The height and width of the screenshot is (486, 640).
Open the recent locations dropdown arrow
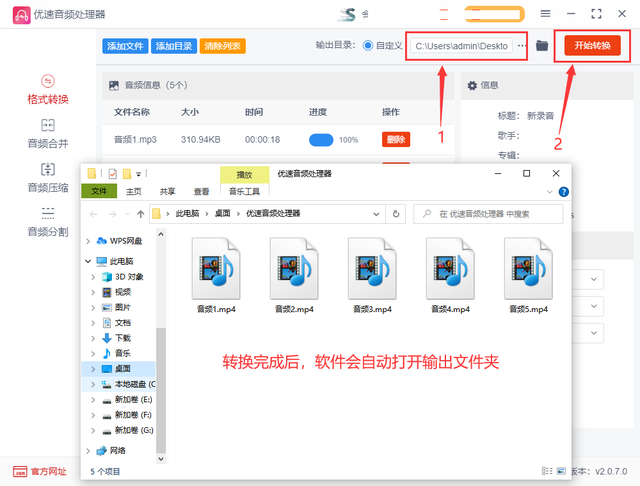pyautogui.click(x=127, y=214)
